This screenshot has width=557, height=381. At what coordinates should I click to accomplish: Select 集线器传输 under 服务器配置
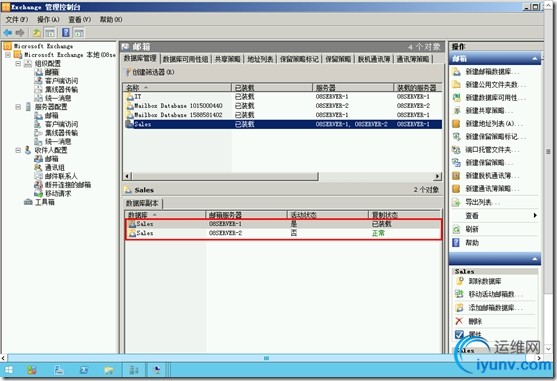pos(61,133)
